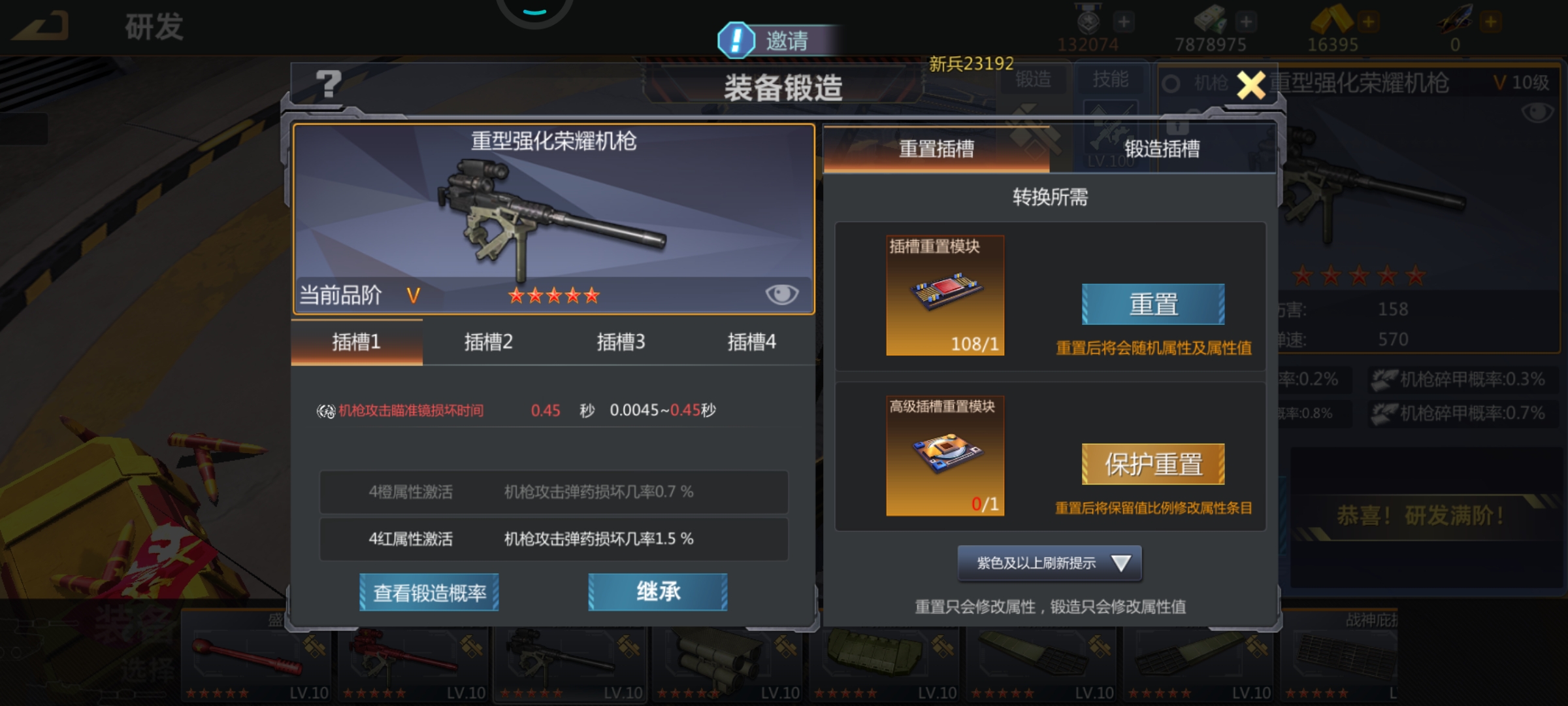Viewport: 1568px width, 706px height.
Task: Toggle the eye icon under V 10级 label
Action: (x=1537, y=112)
